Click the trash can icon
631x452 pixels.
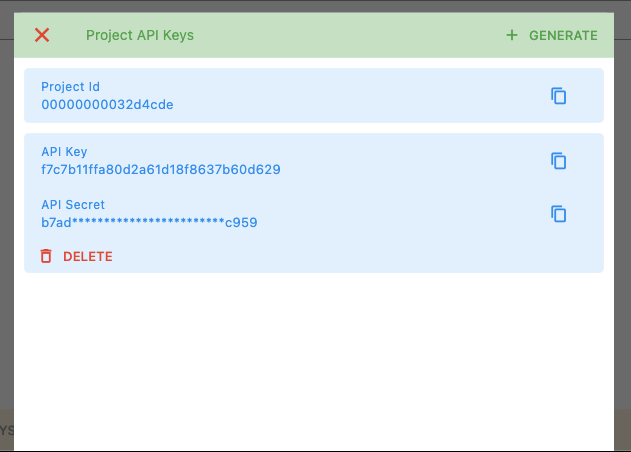[x=46, y=256]
